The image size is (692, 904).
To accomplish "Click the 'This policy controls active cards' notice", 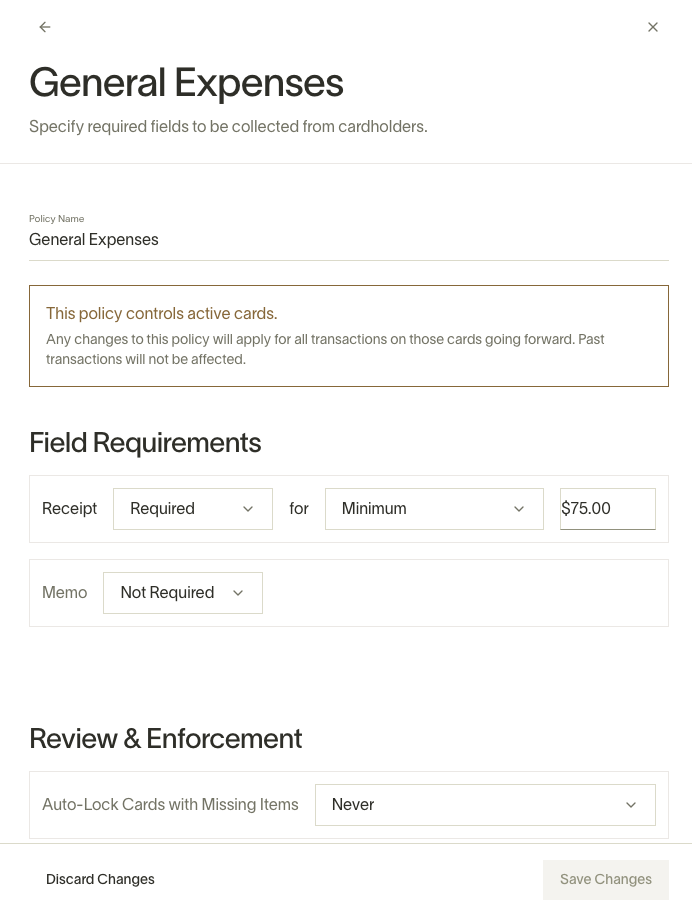I will coord(349,336).
